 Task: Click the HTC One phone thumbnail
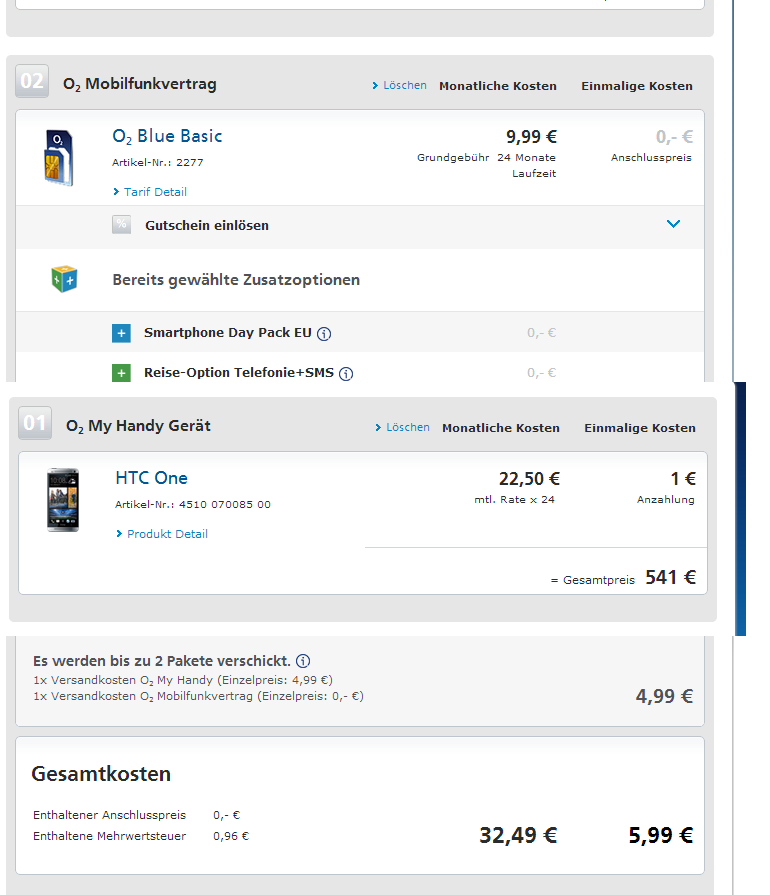pyautogui.click(x=62, y=500)
